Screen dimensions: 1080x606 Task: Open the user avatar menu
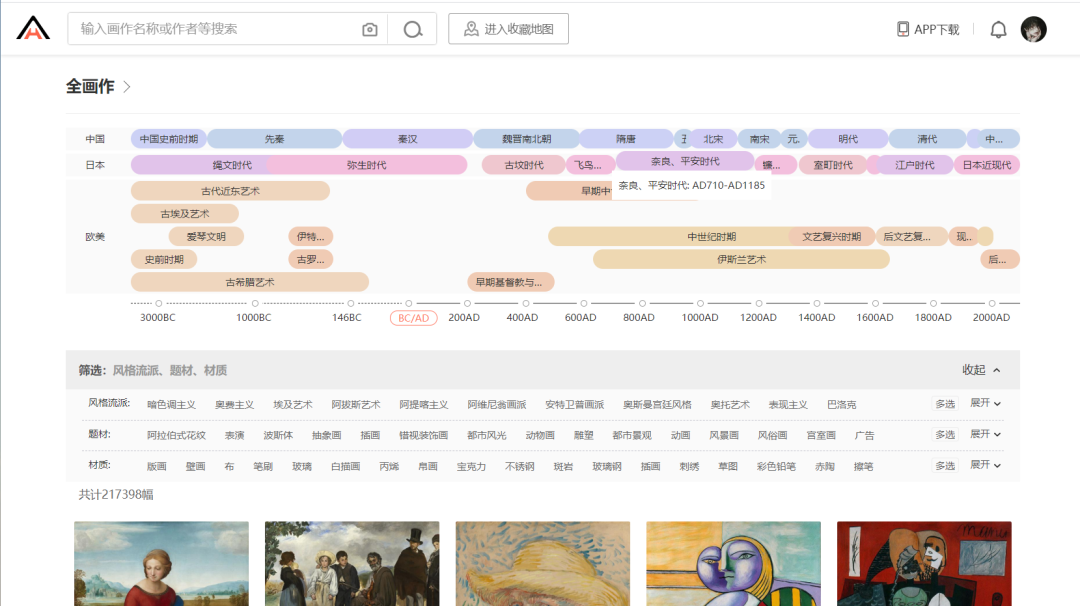click(x=1033, y=29)
